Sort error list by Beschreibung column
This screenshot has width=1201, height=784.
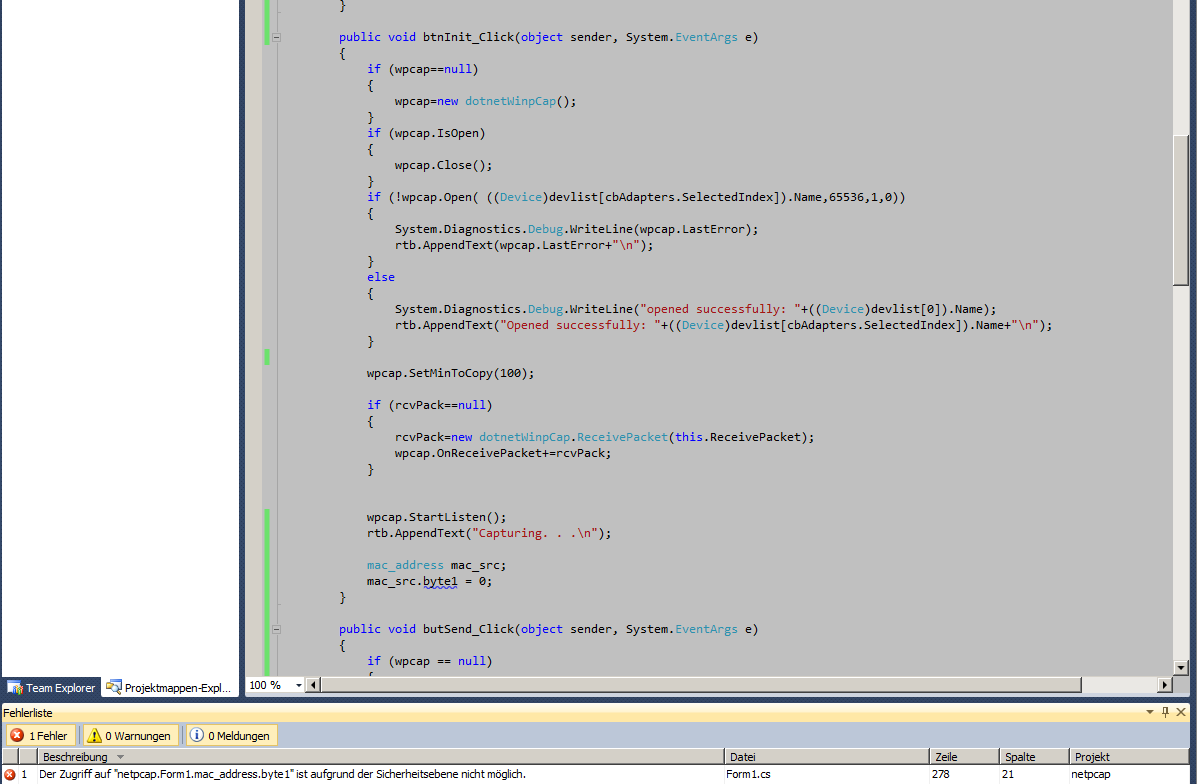380,757
